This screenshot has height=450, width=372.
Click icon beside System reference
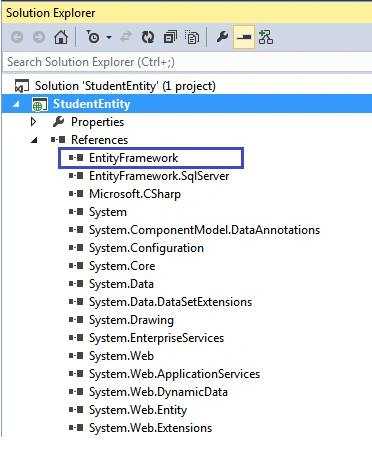[76, 212]
